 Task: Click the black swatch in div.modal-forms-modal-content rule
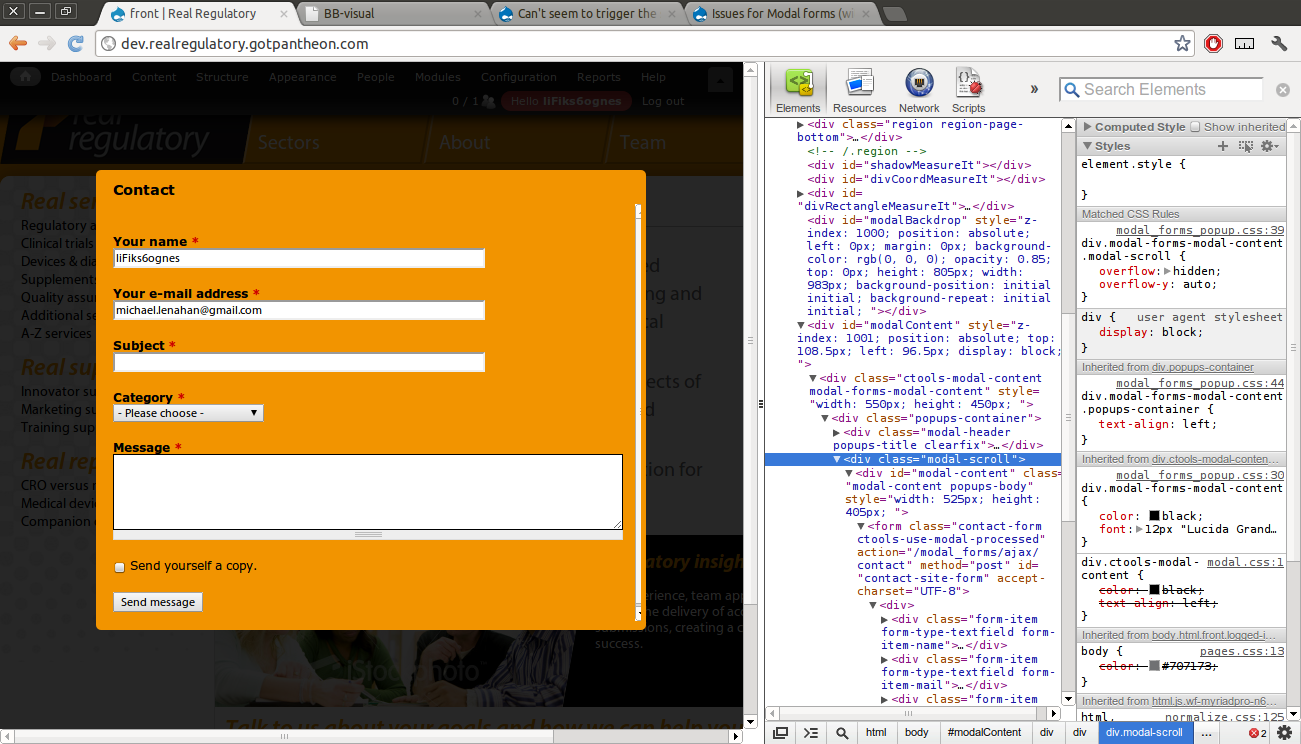(1154, 516)
